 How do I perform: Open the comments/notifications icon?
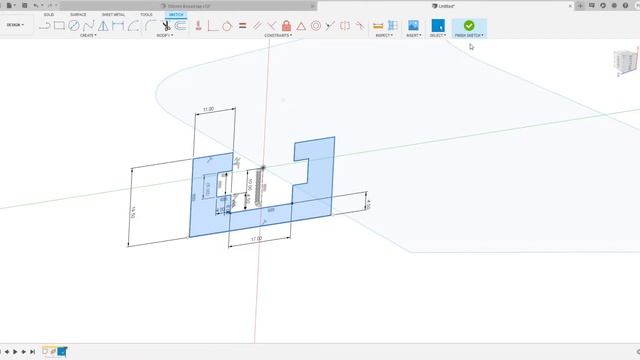point(591,6)
